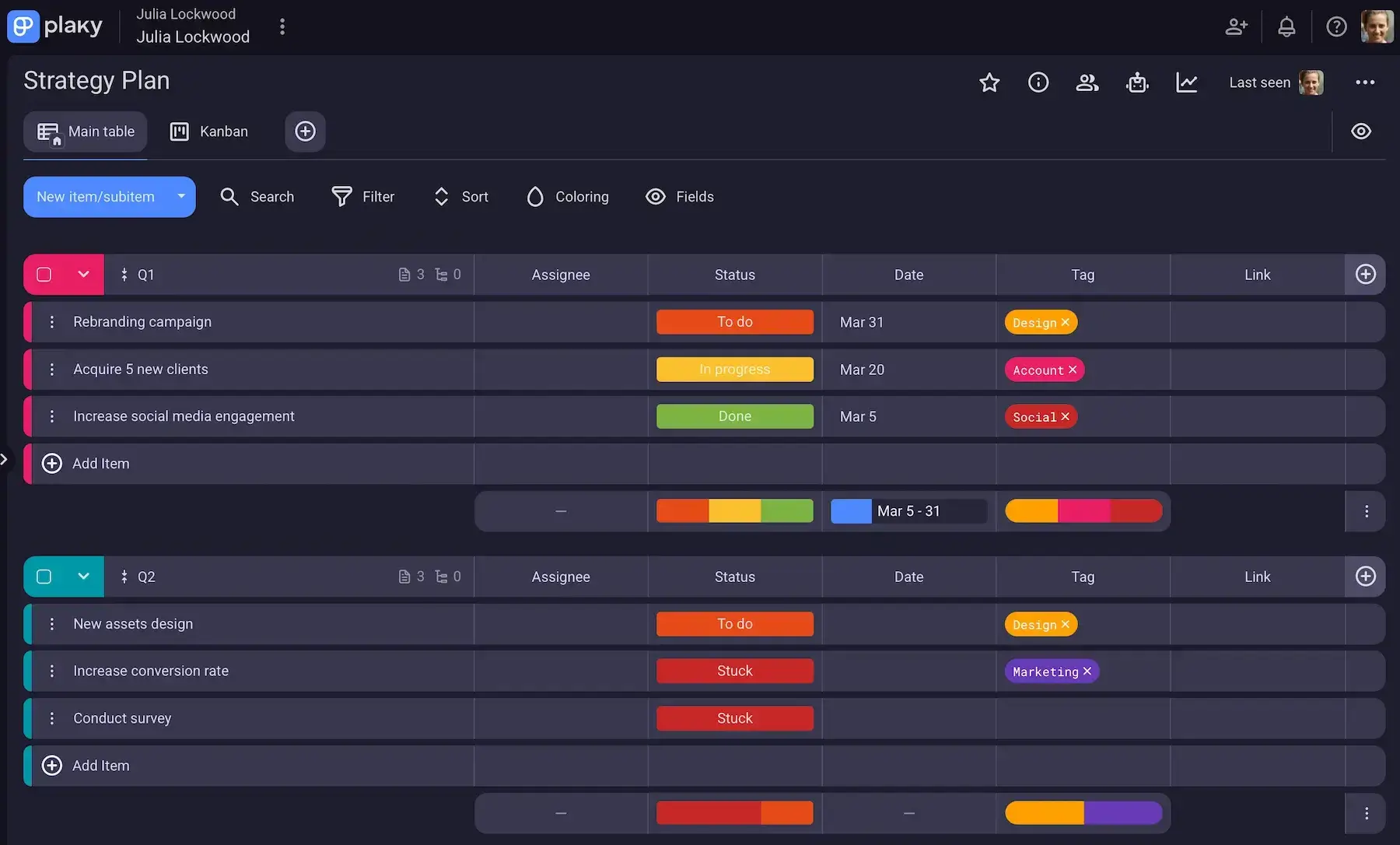The width and height of the screenshot is (1400, 845).
Task: View board analytics chart
Action: pos(1186,82)
